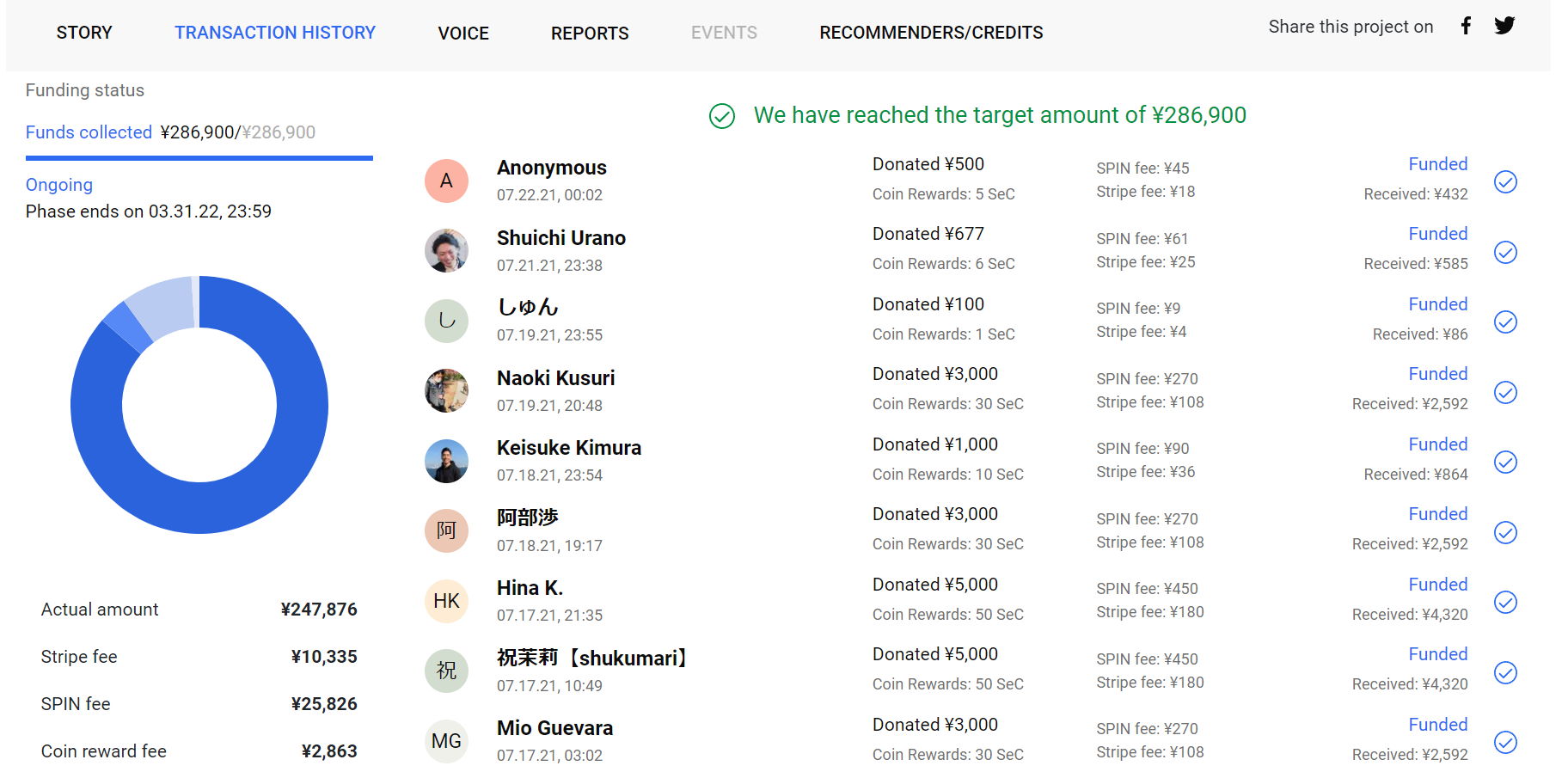This screenshot has width=1568, height=772.
Task: Click Shuichi Urano's profile photo
Action: [446, 250]
